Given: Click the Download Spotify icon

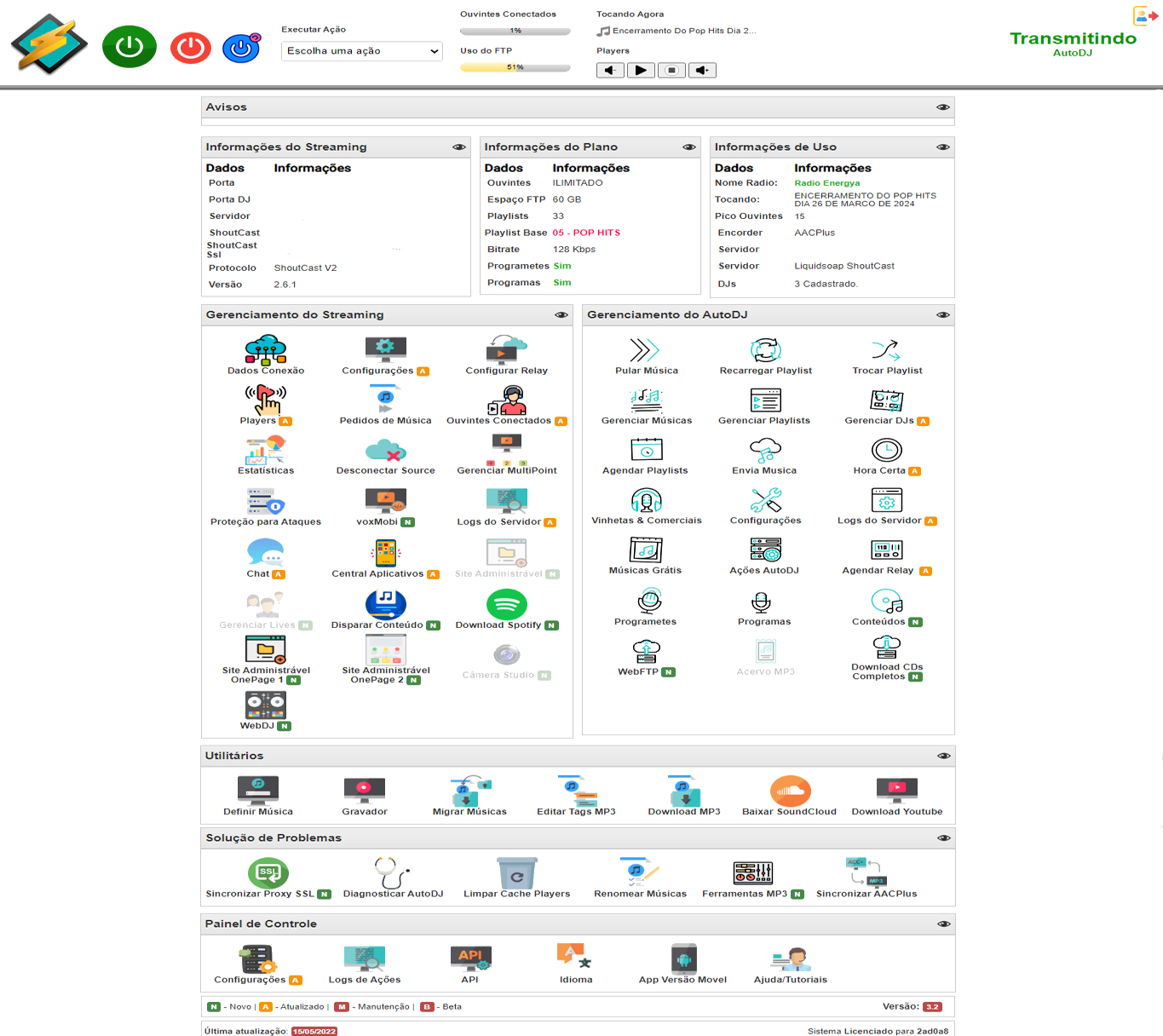Looking at the screenshot, I should [x=507, y=605].
